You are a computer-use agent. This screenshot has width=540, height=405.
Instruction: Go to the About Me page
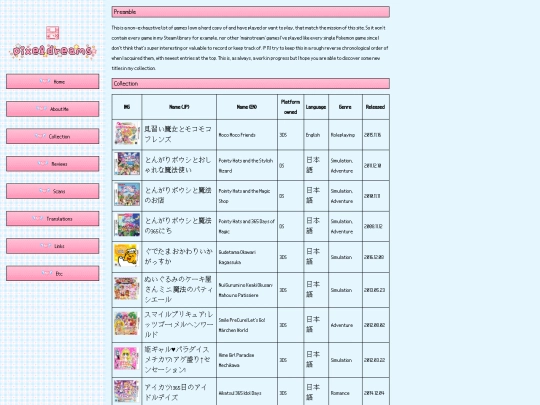click(52, 109)
